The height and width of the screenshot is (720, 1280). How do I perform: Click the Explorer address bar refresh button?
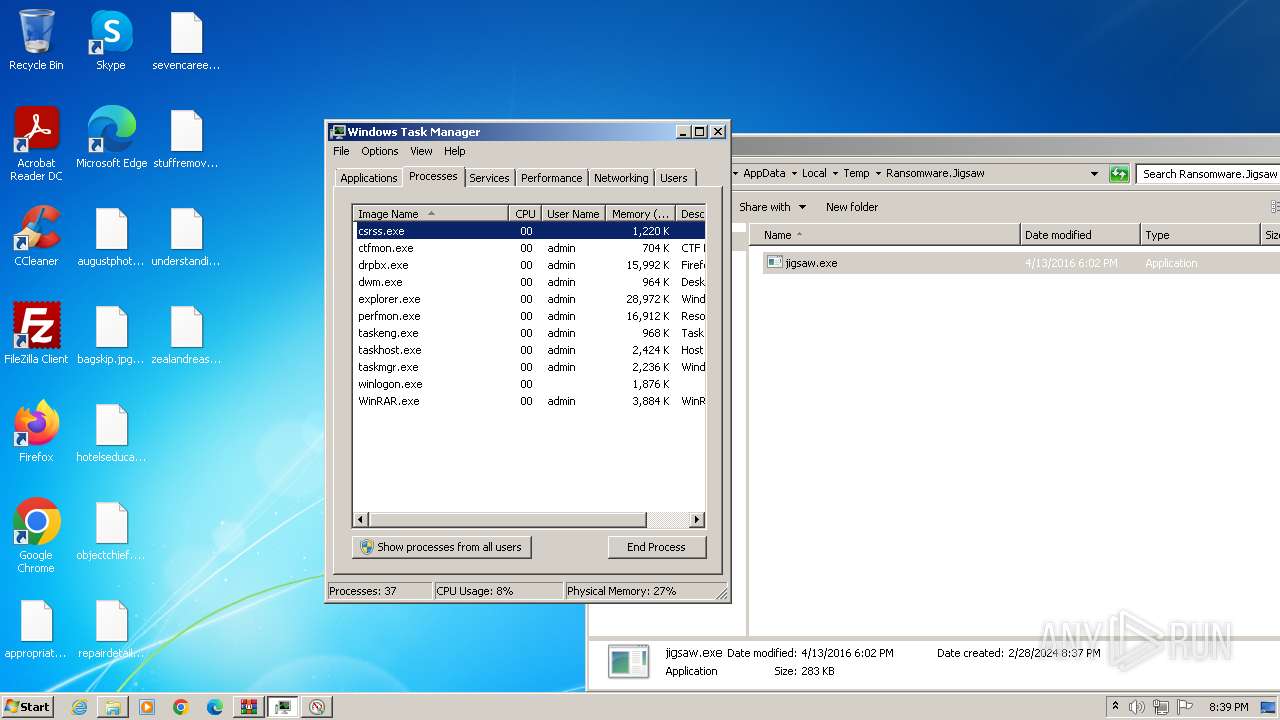1119,174
